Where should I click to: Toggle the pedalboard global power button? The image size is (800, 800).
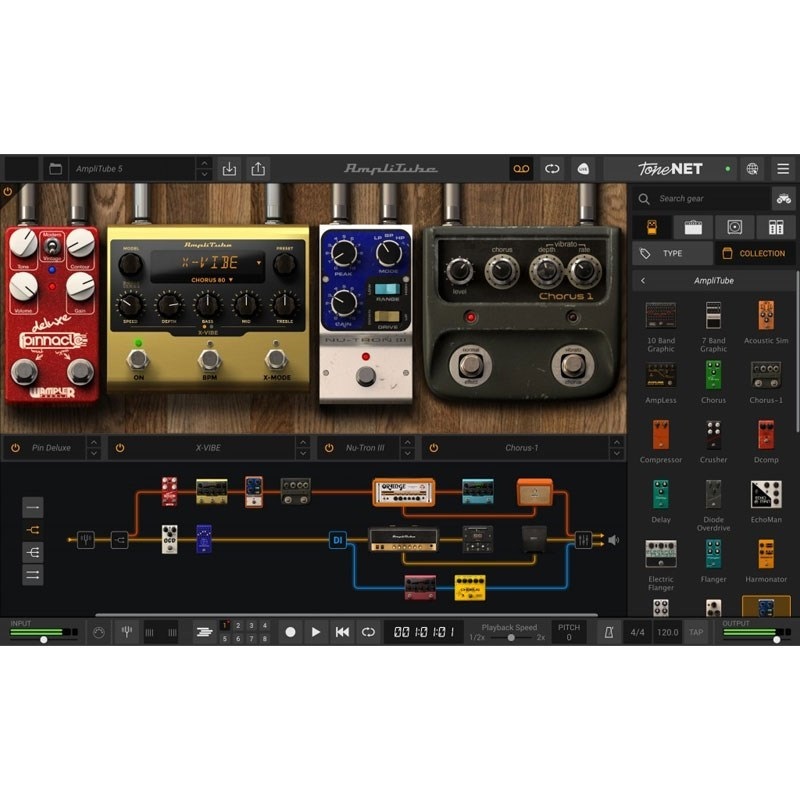tap(8, 192)
